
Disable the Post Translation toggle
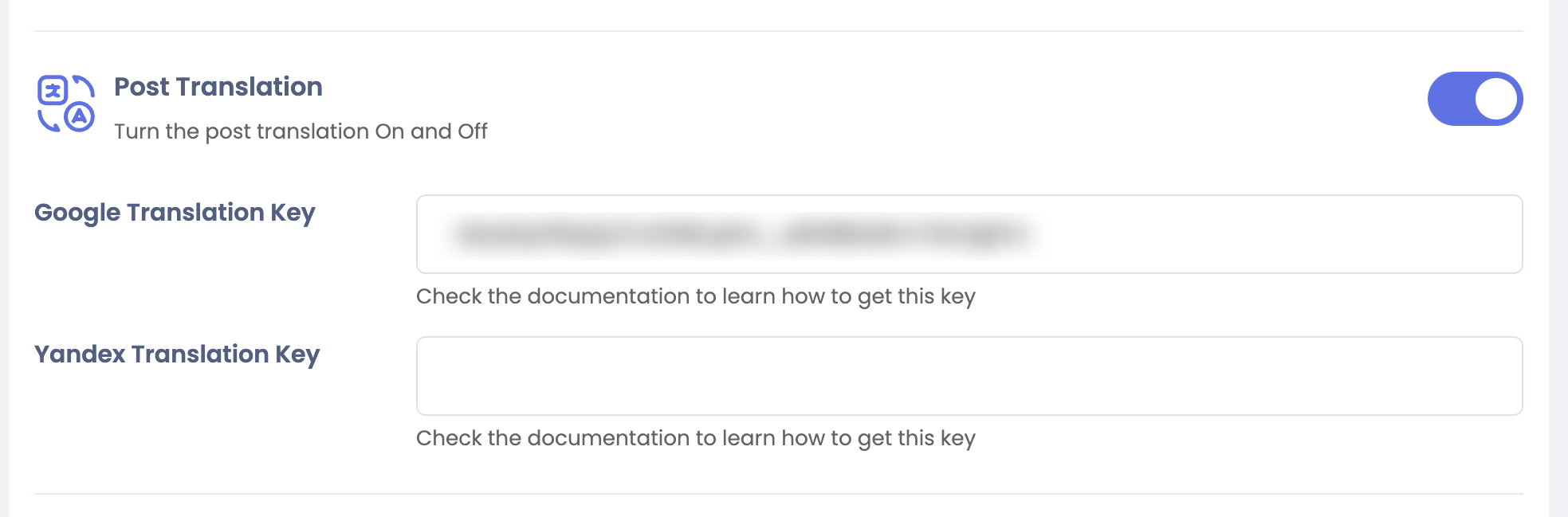pyautogui.click(x=1475, y=100)
